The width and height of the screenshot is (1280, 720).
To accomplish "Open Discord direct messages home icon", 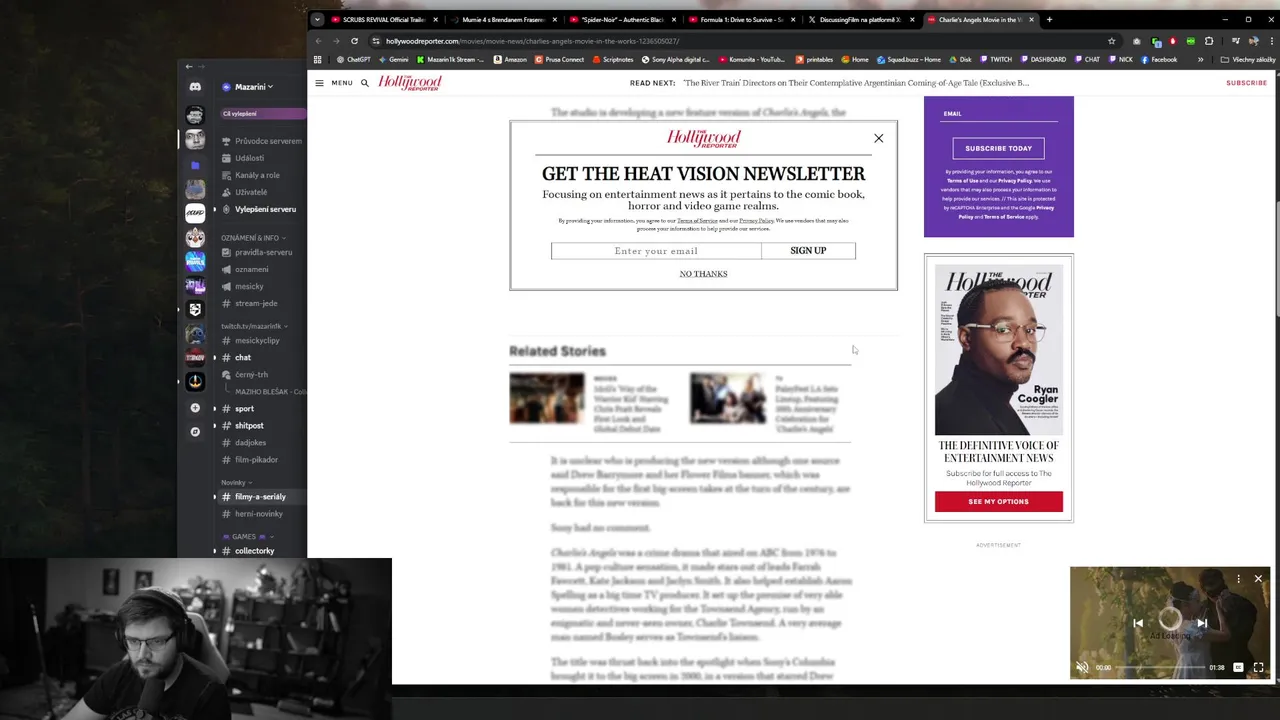I will [x=195, y=87].
